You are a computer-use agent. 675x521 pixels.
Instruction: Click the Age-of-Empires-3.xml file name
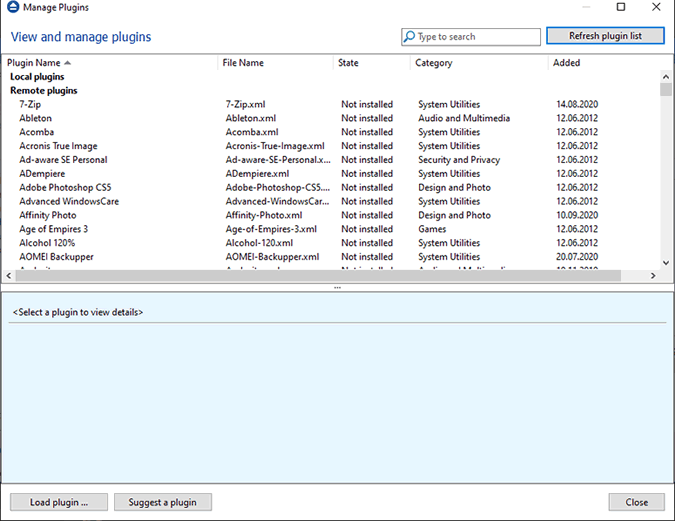point(271,229)
